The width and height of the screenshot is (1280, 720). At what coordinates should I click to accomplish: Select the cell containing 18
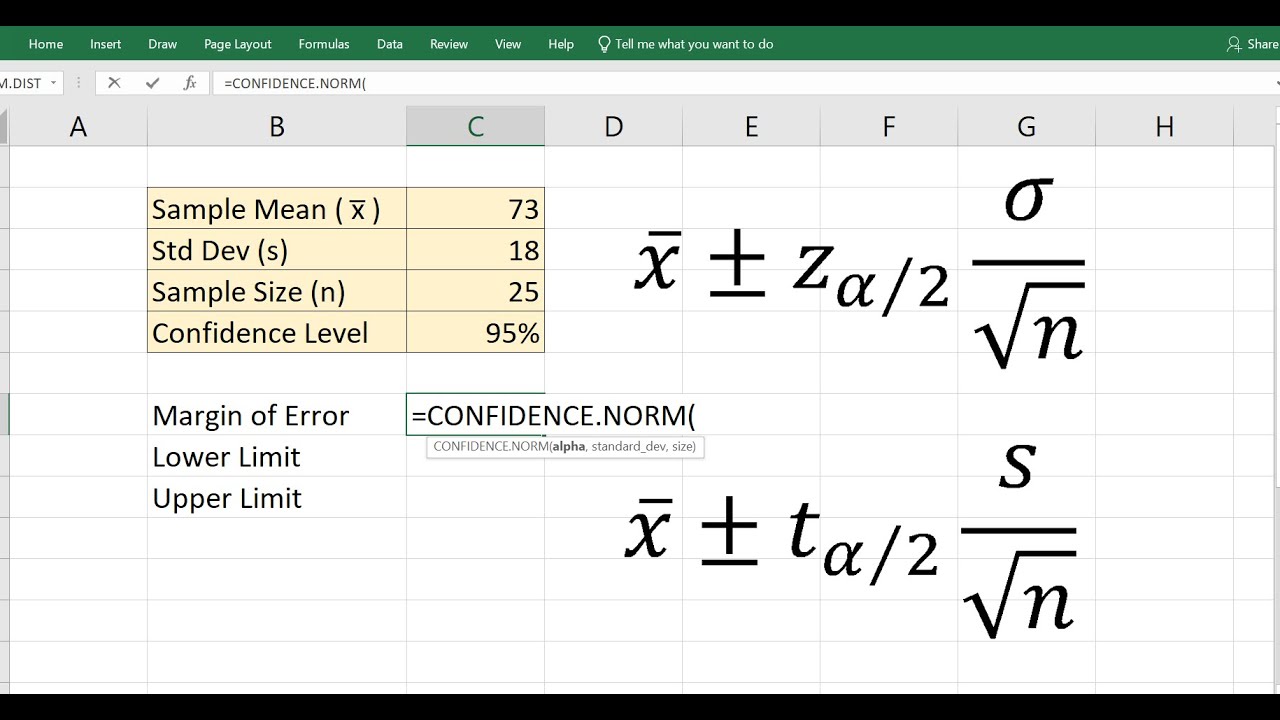tap(476, 250)
